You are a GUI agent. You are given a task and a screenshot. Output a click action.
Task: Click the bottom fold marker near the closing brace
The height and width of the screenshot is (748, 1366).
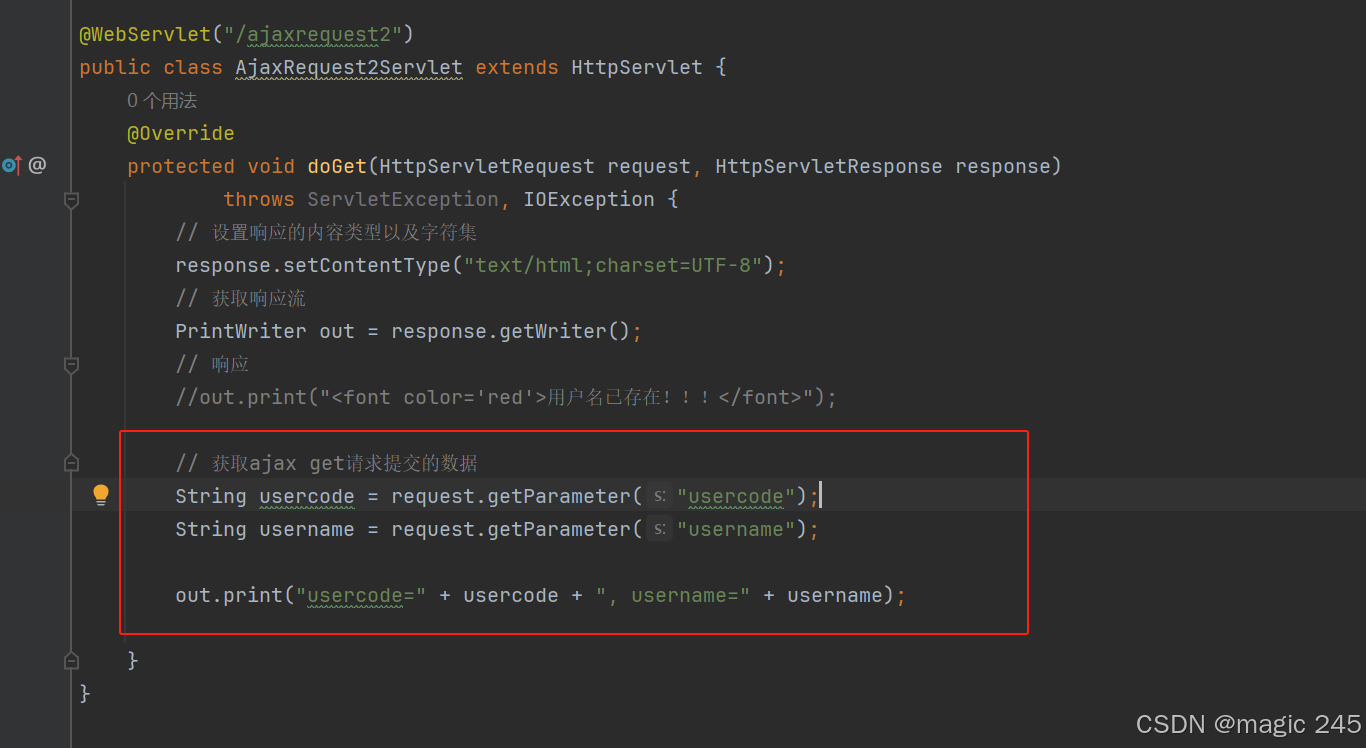coord(71,660)
